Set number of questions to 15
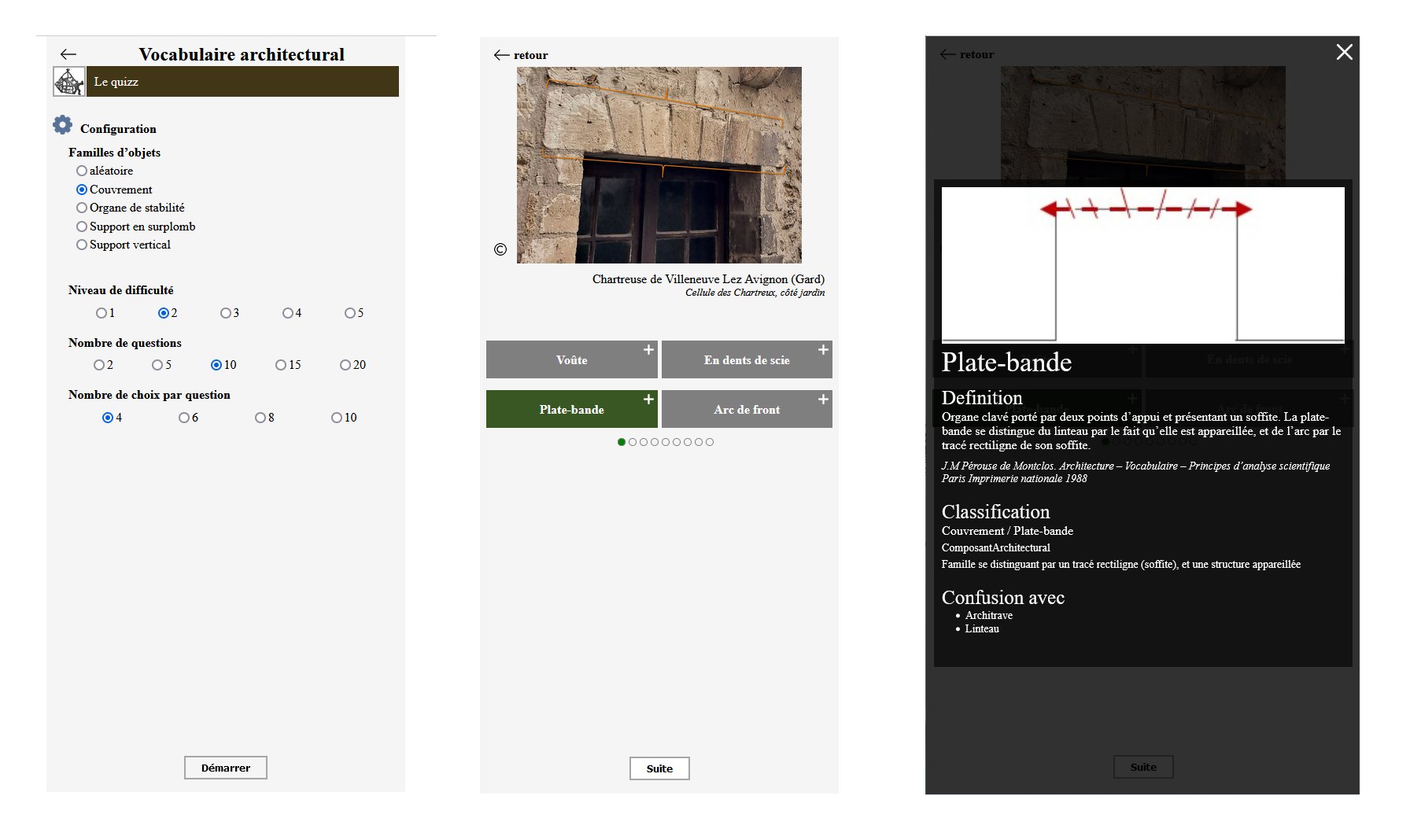Image resolution: width=1410 pixels, height=840 pixels. 281,365
